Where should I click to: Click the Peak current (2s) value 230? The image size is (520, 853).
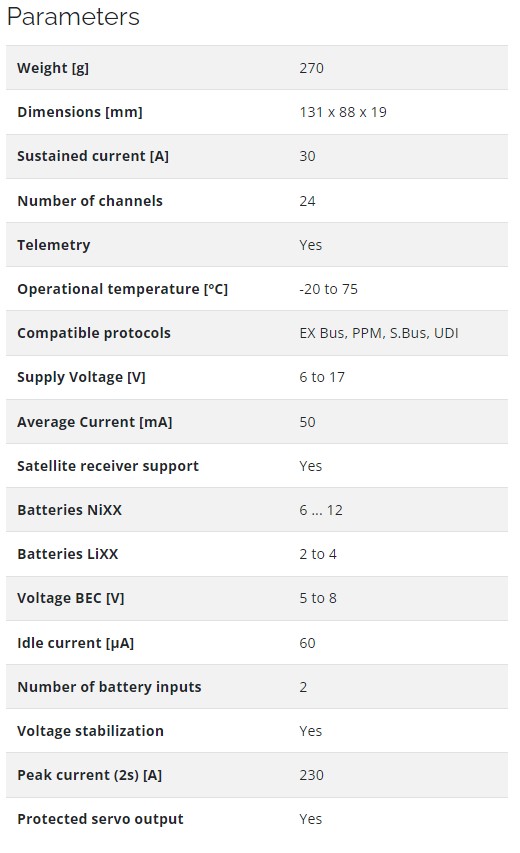tap(311, 775)
